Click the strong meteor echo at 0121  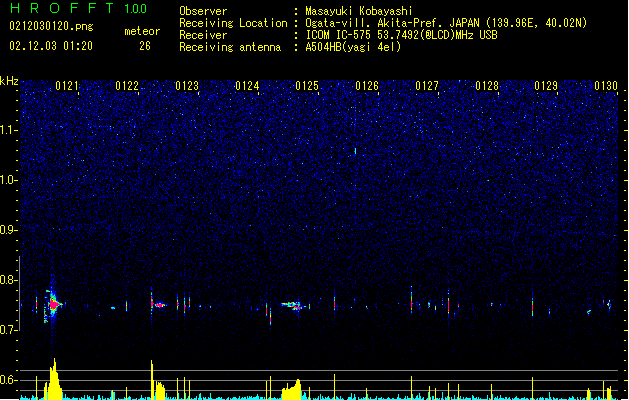(53, 305)
